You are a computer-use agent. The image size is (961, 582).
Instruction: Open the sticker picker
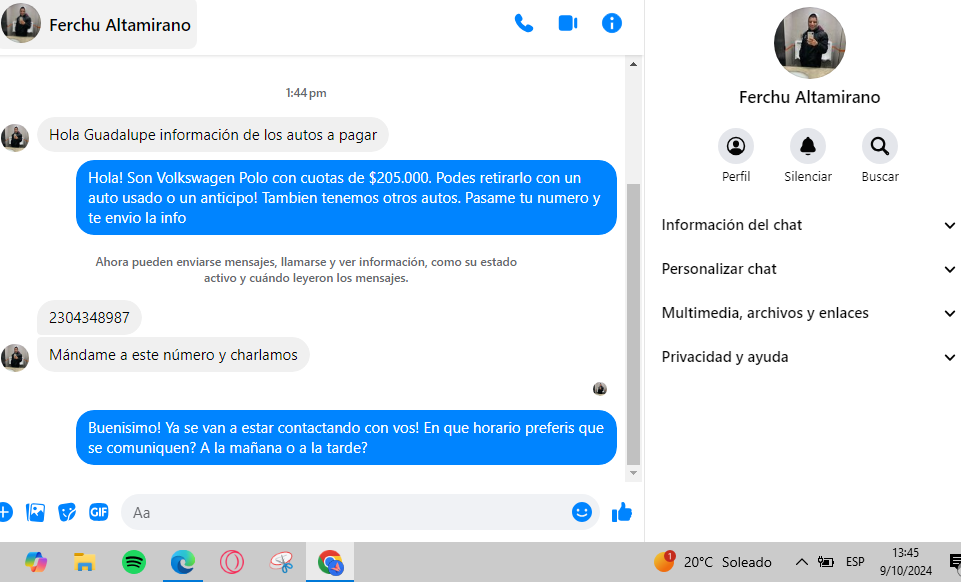coord(67,512)
